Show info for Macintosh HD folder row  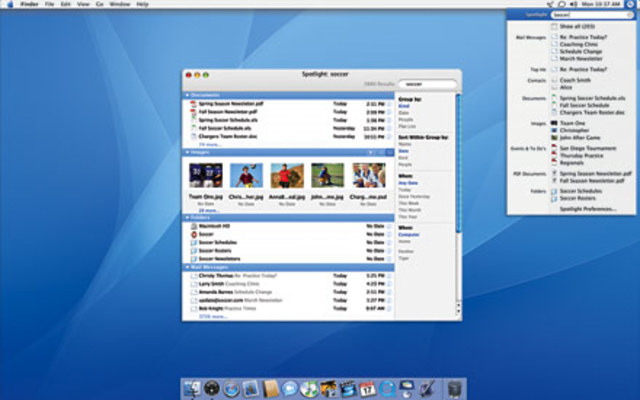pos(389,226)
